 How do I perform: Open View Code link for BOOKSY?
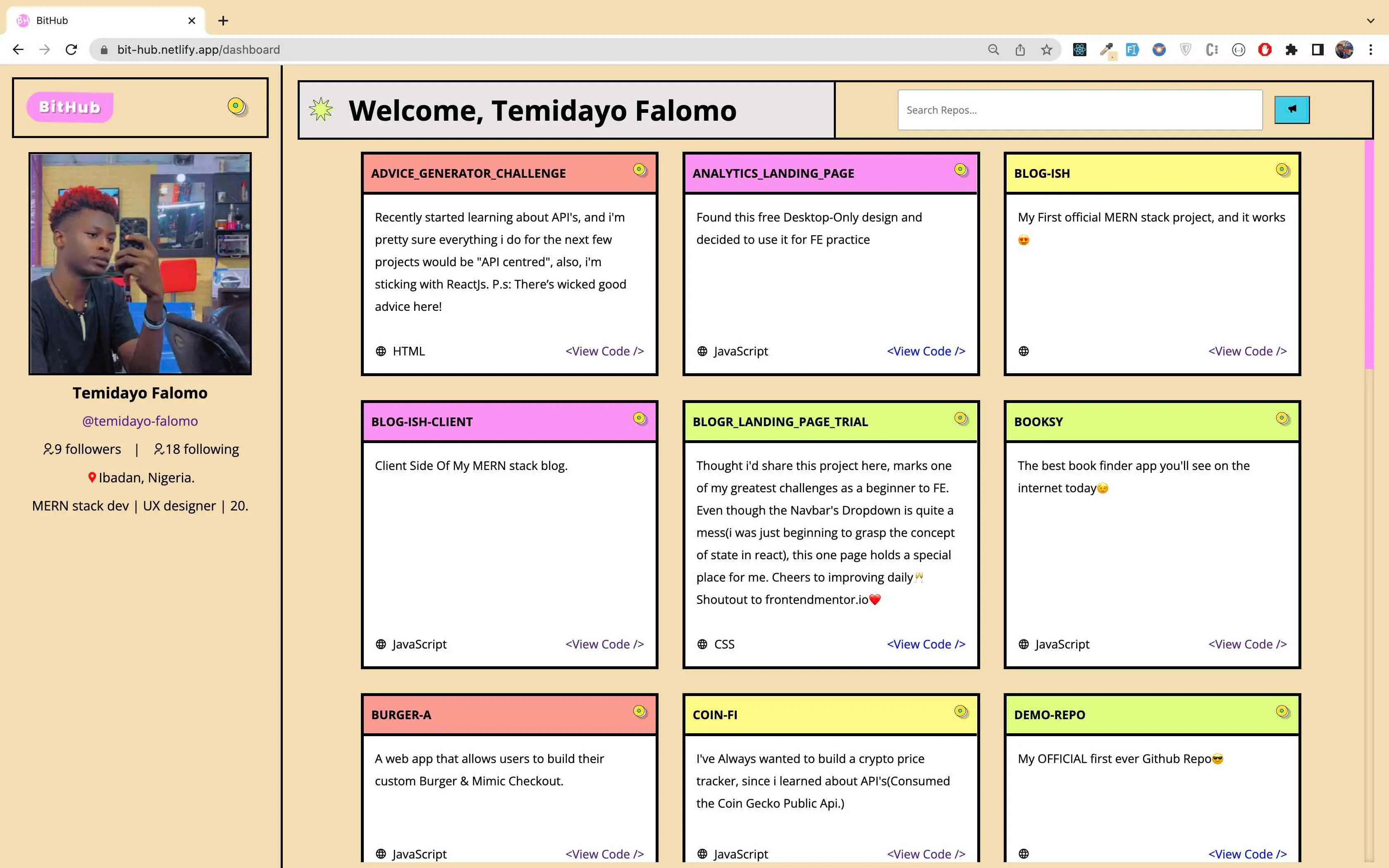(1247, 644)
